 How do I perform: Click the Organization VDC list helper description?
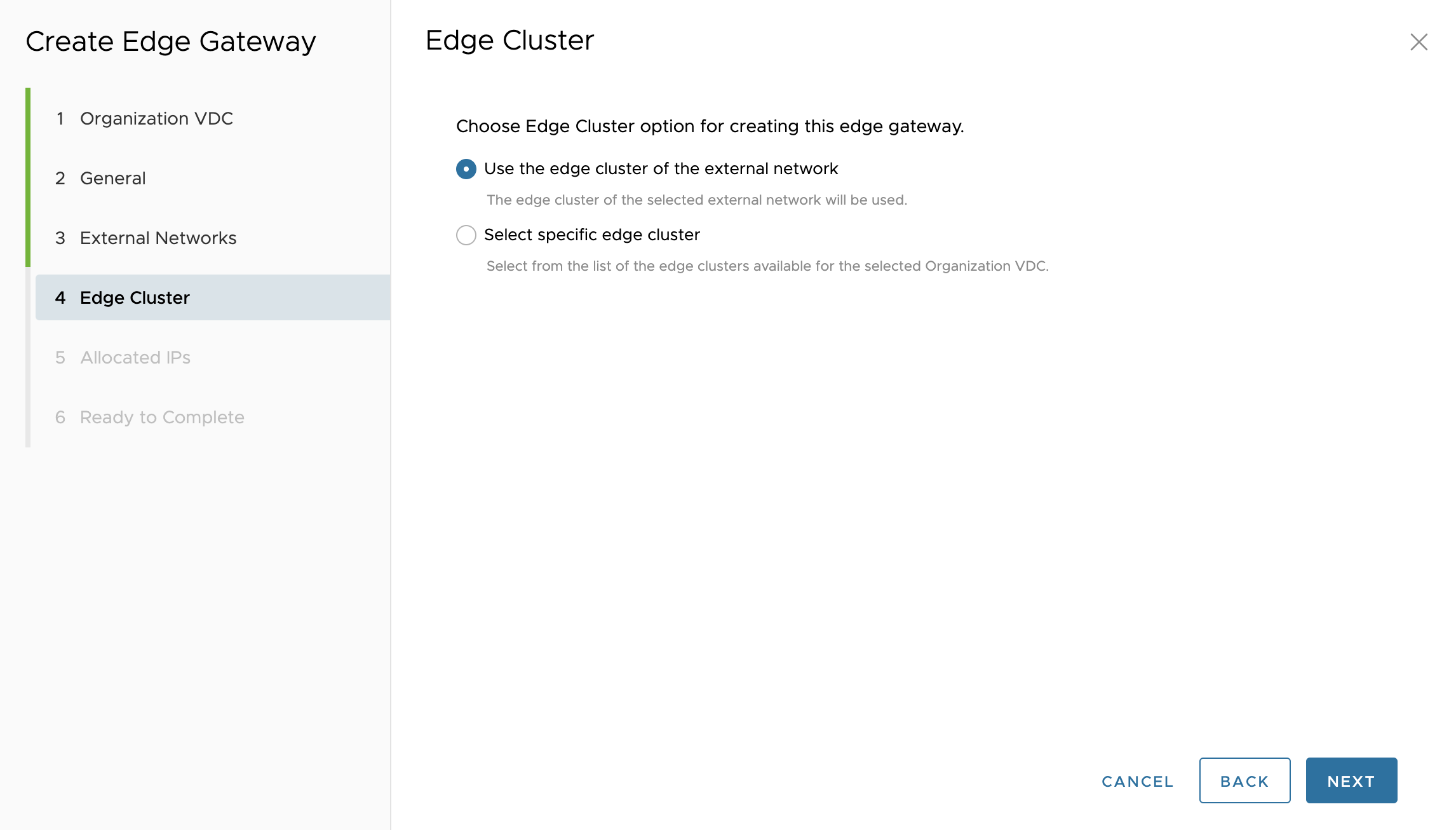click(x=767, y=266)
